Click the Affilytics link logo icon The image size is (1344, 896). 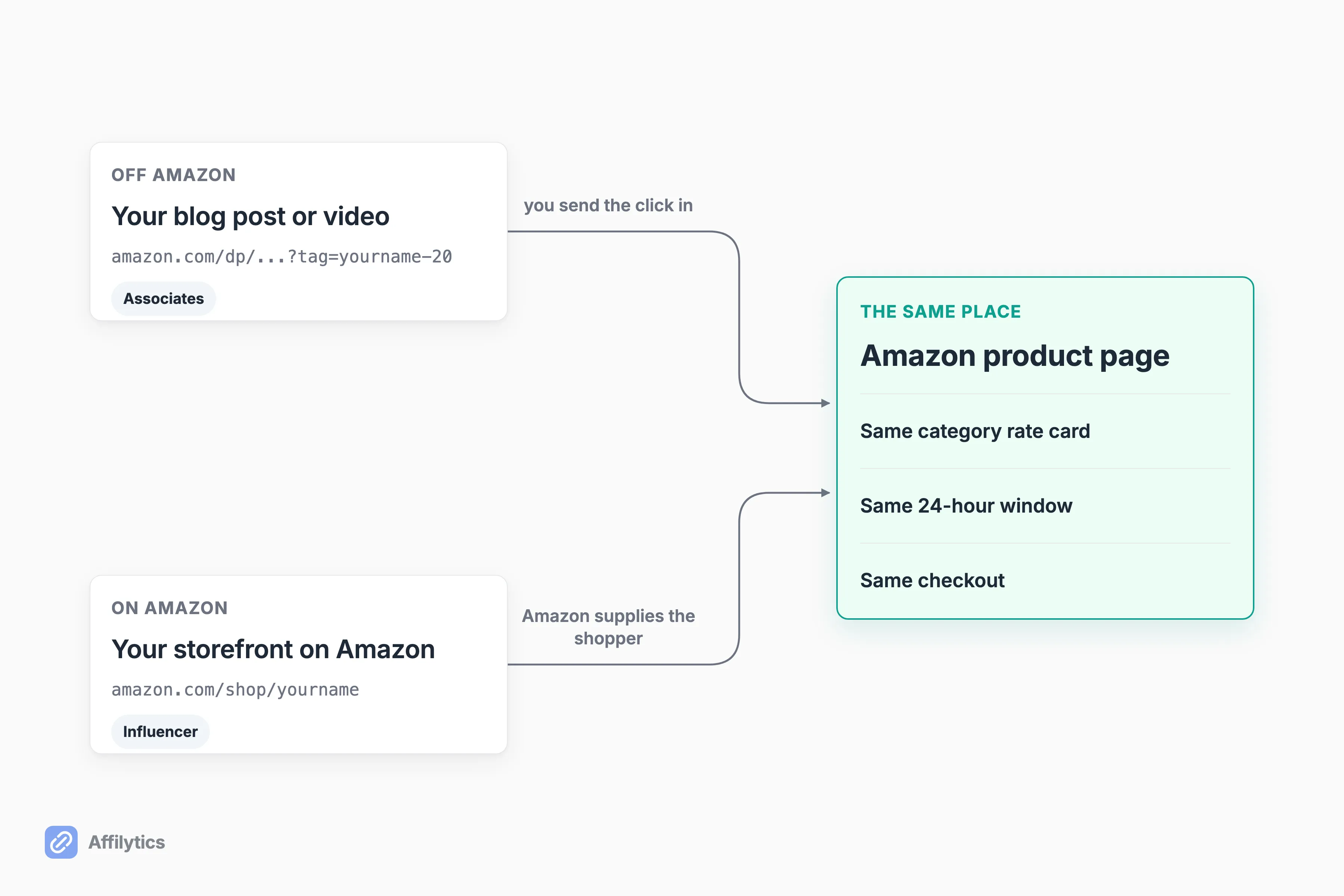pyautogui.click(x=61, y=842)
